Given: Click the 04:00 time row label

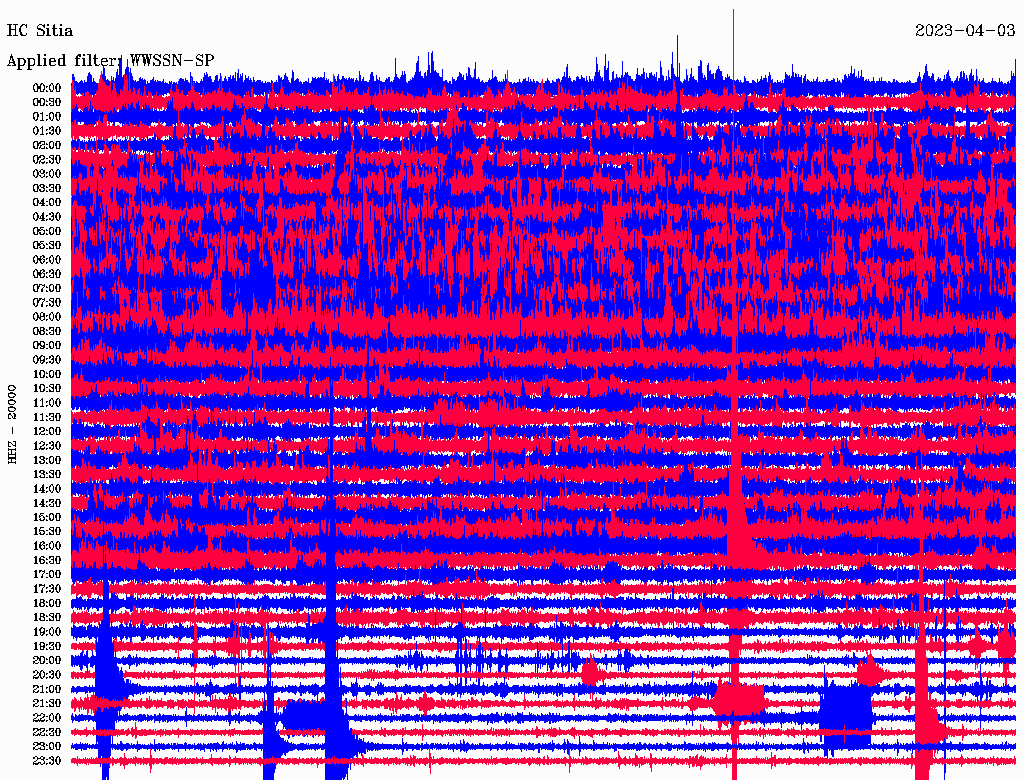Looking at the screenshot, I should pyautogui.click(x=47, y=203).
